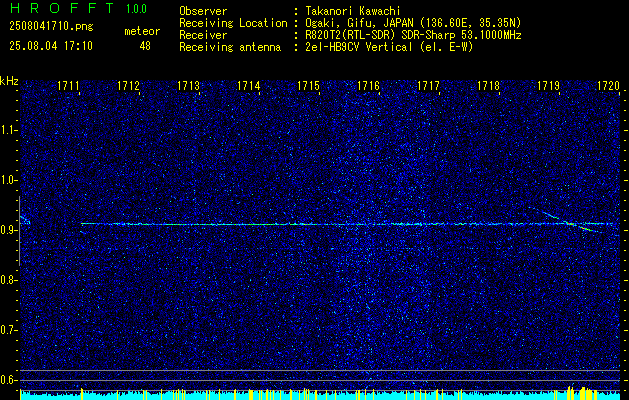
Task: Click the Observer name Takanori Kawachi
Action: tap(353, 11)
